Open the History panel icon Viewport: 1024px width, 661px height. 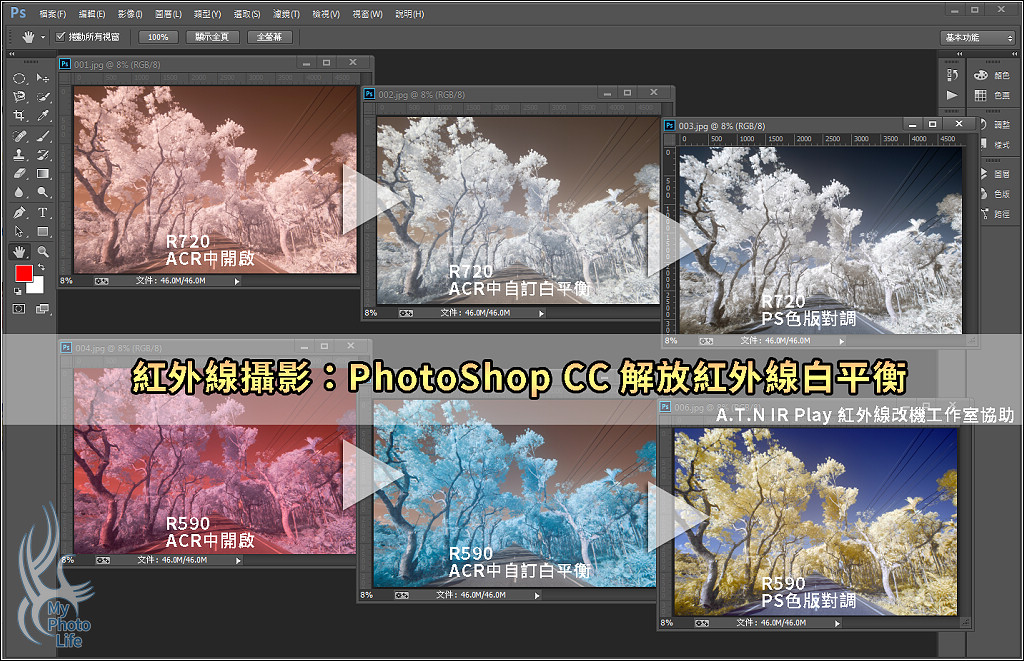952,75
